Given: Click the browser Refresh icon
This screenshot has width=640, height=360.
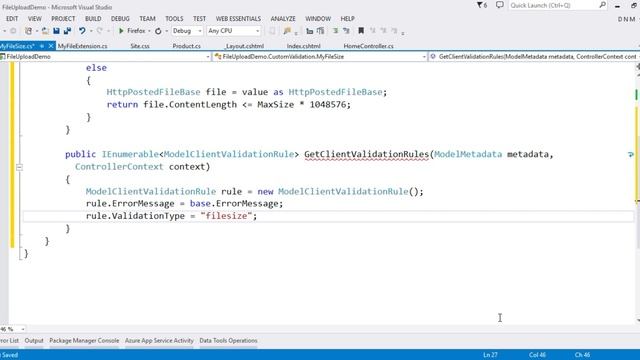Looking at the screenshot, I should click(158, 31).
